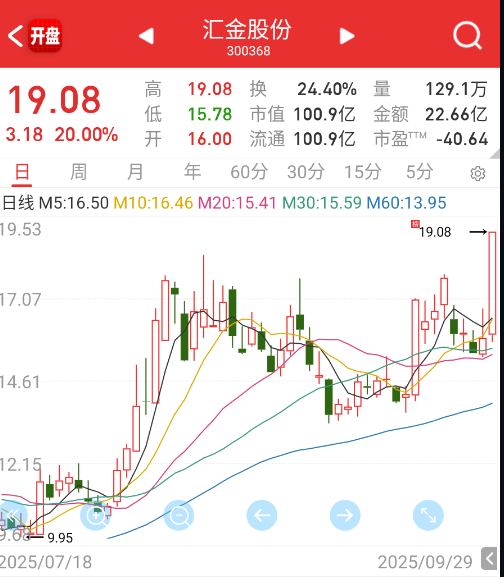504x577 pixels.
Task: Switch to 月 monthly chart tab
Action: click(135, 172)
